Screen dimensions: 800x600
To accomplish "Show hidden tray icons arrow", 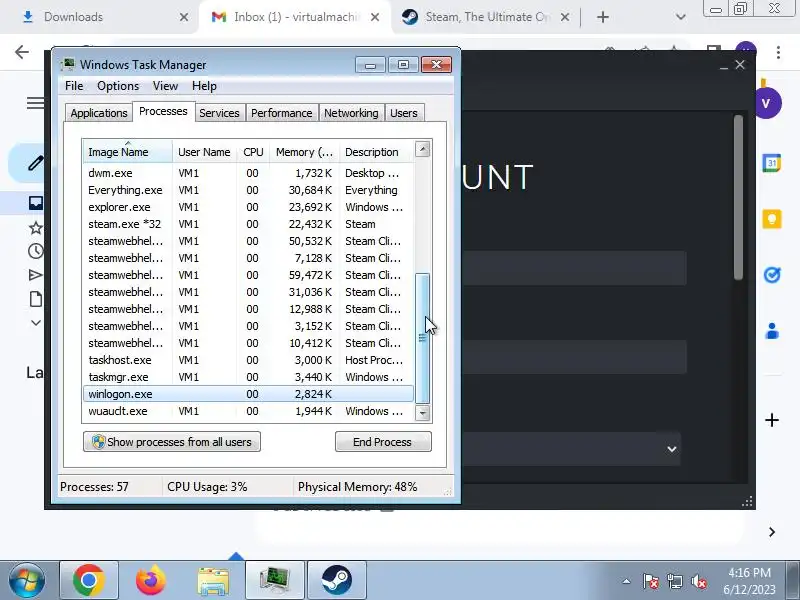I will pyautogui.click(x=627, y=581).
